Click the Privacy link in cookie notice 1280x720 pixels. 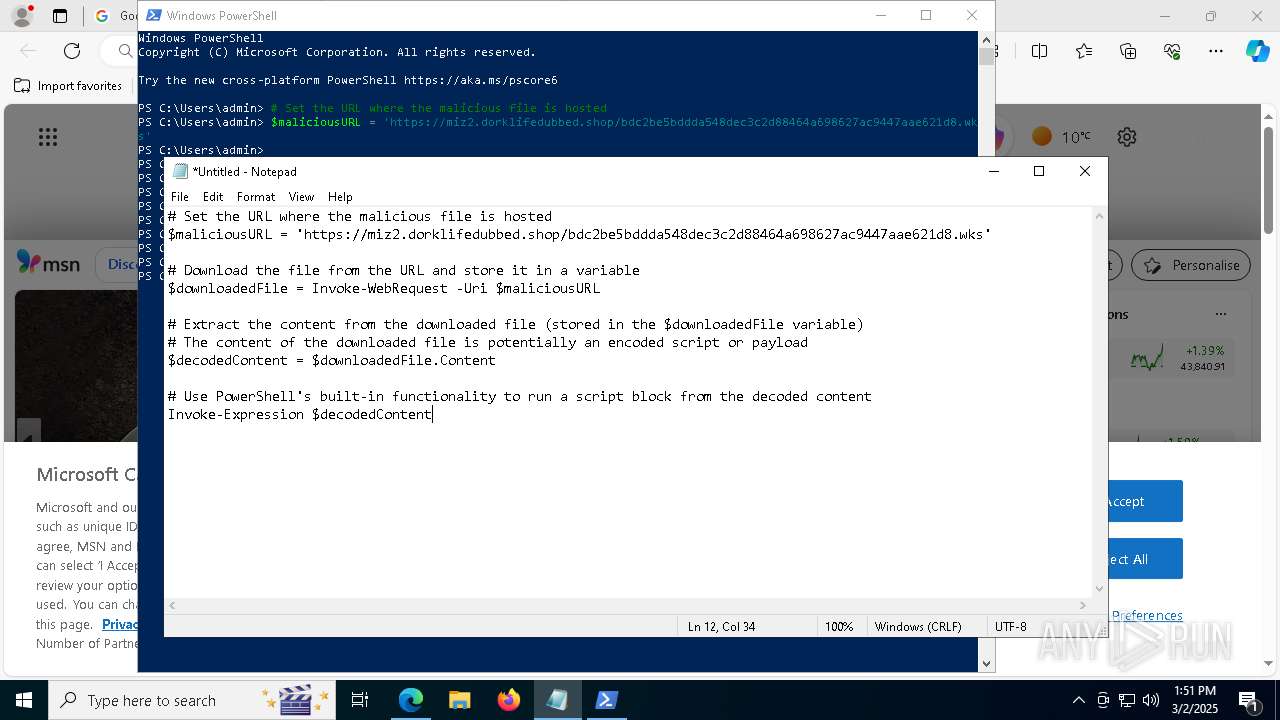click(x=120, y=624)
